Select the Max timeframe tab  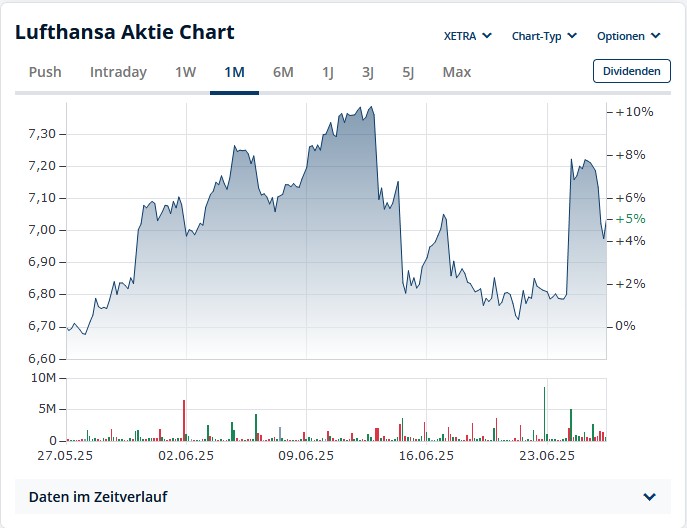[456, 72]
